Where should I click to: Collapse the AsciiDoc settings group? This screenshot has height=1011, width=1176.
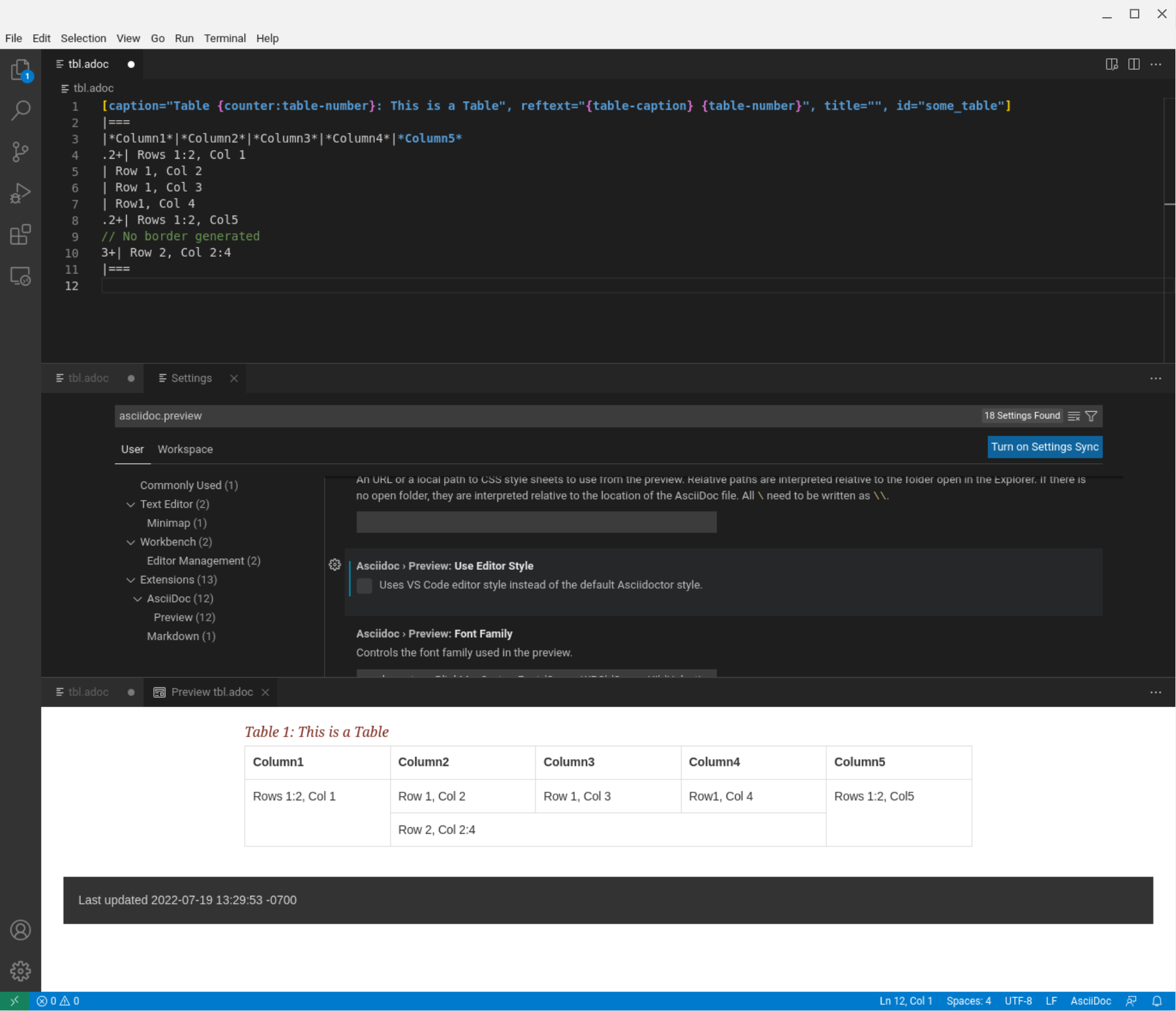(x=137, y=599)
